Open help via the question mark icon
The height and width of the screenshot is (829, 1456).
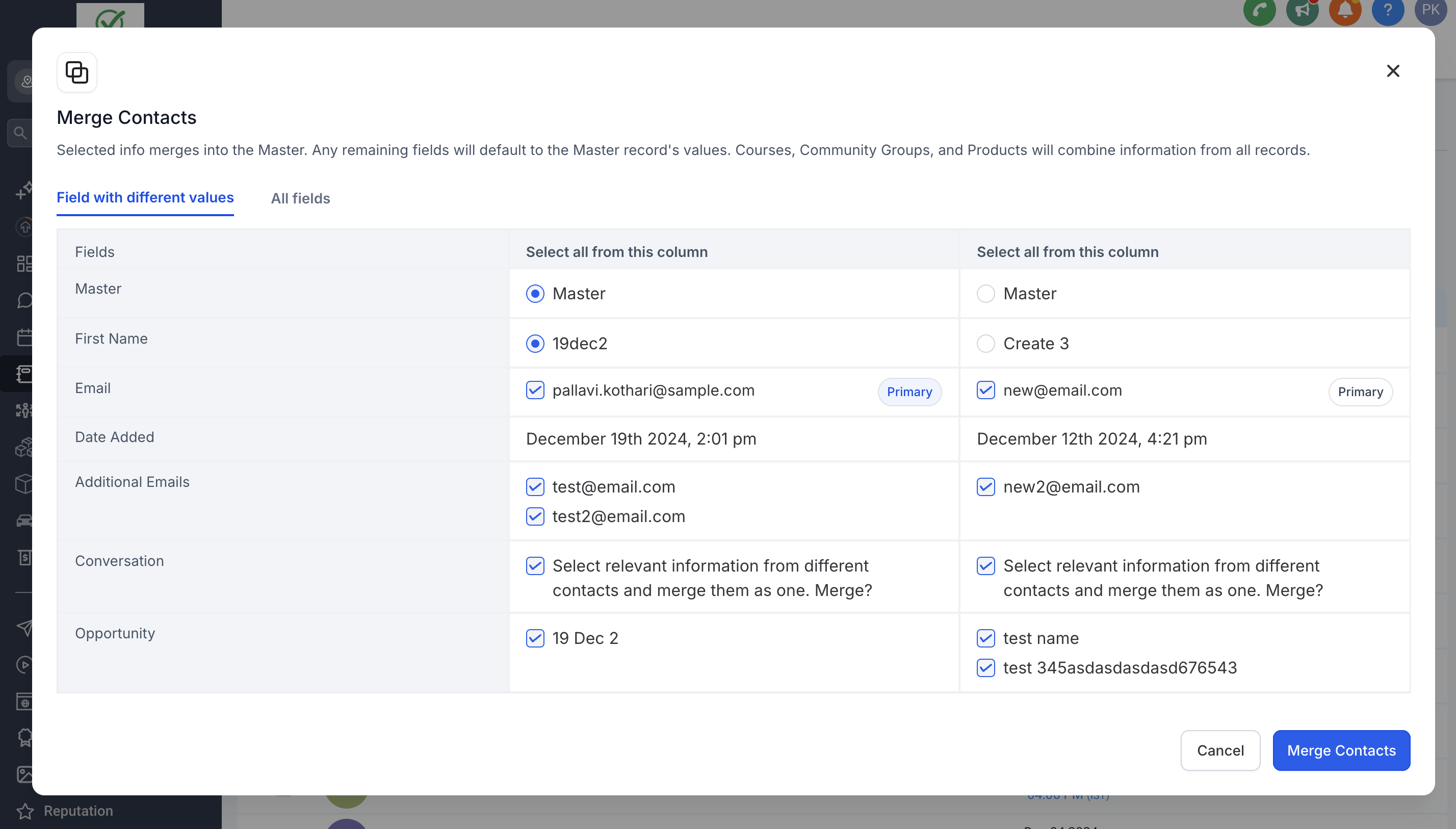tap(1387, 10)
